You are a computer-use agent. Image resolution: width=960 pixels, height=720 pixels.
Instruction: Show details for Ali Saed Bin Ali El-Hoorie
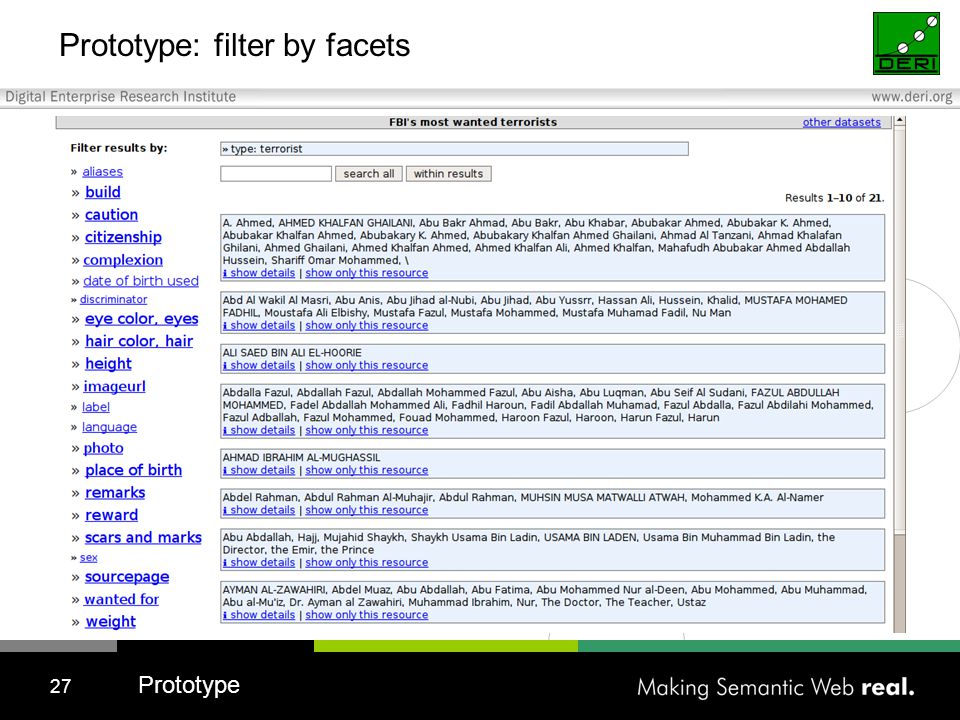(x=259, y=366)
